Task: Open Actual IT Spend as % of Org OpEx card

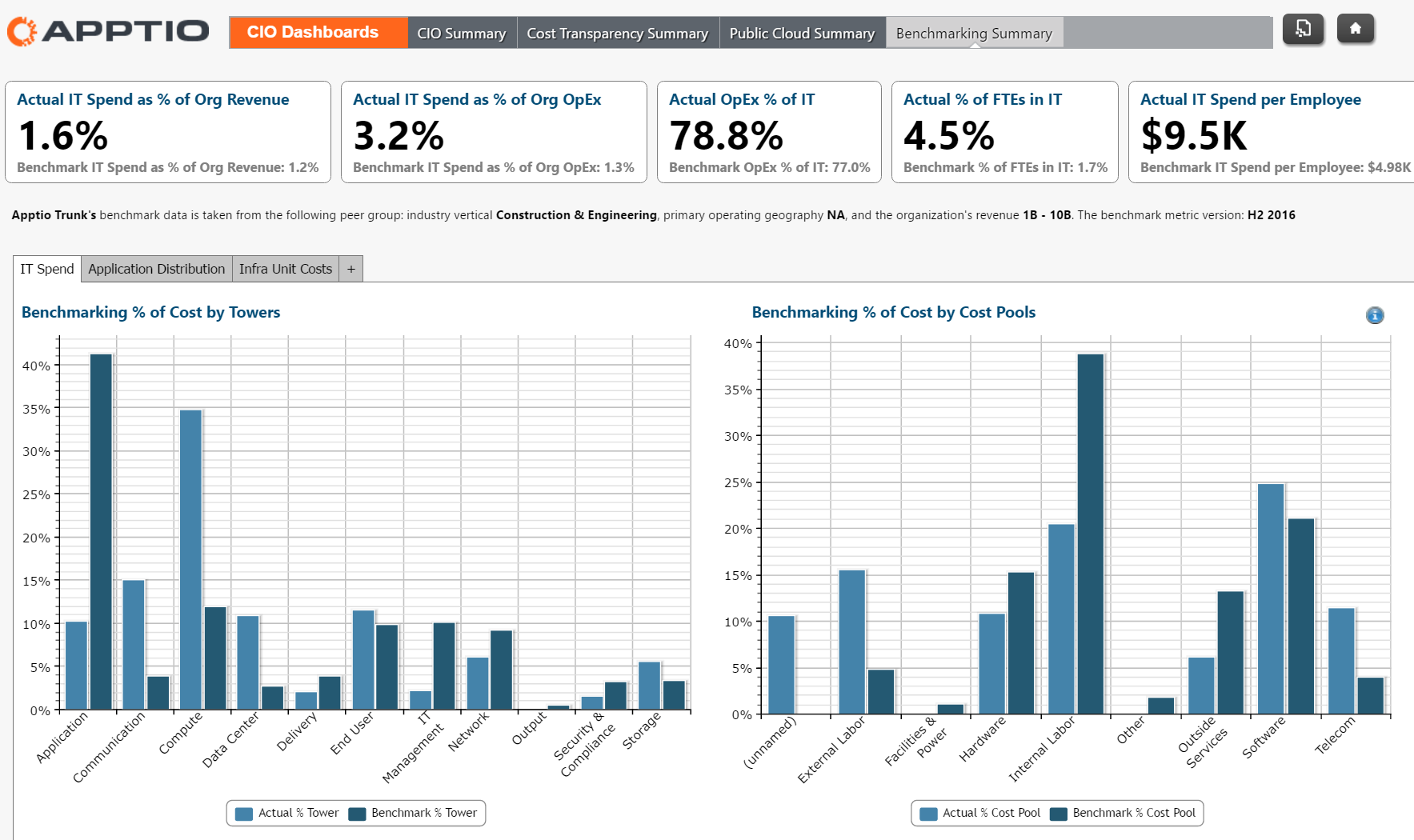Action: click(x=494, y=132)
